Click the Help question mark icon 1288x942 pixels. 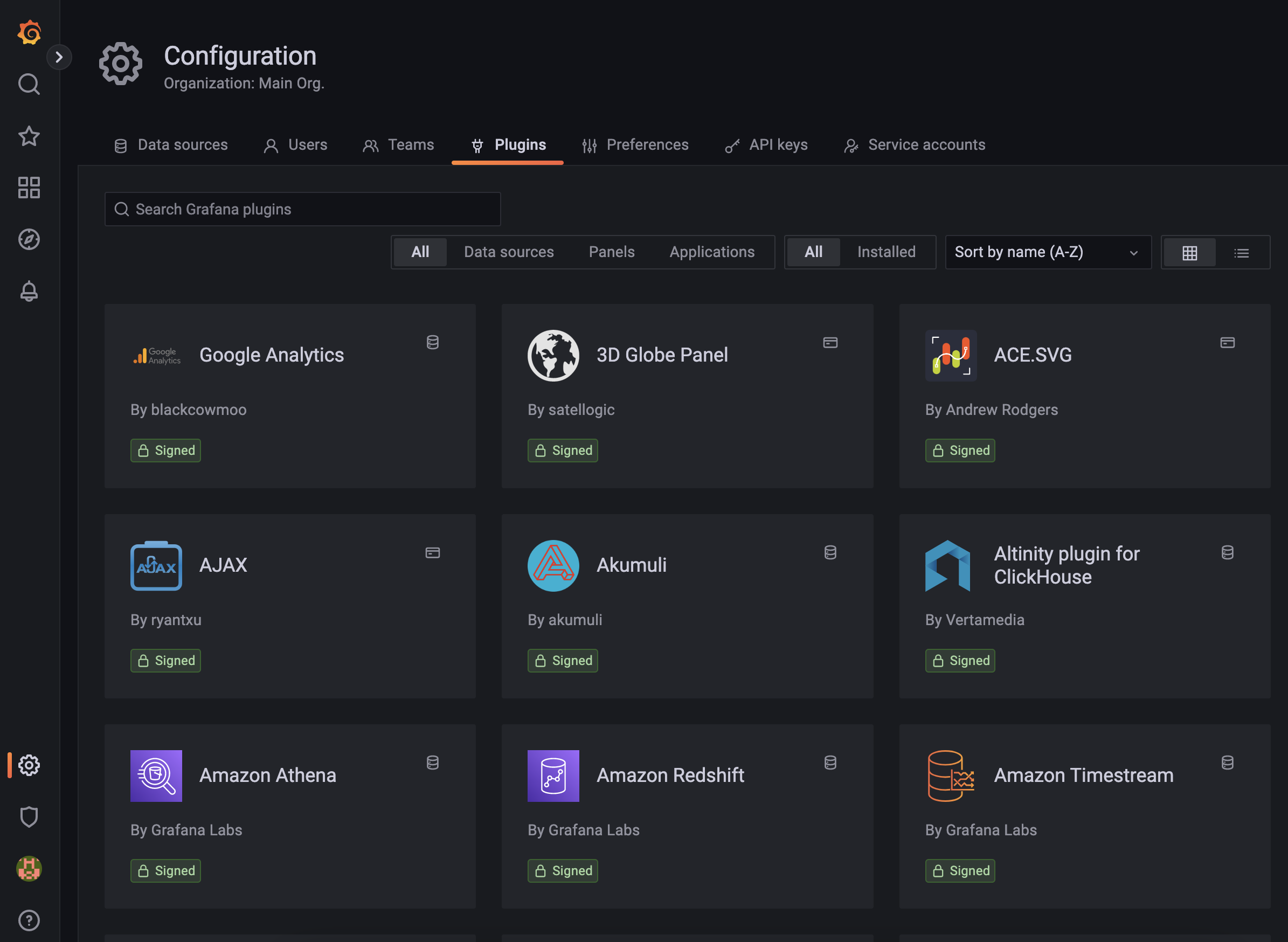coord(29,920)
